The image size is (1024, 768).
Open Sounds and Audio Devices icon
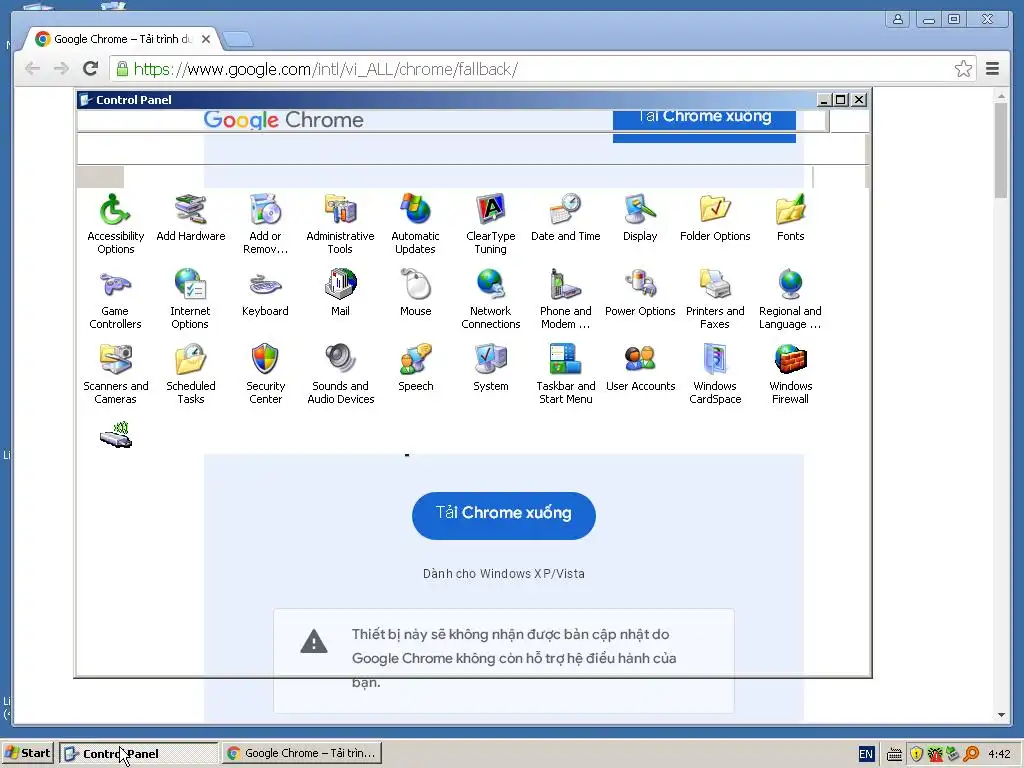pyautogui.click(x=340, y=374)
